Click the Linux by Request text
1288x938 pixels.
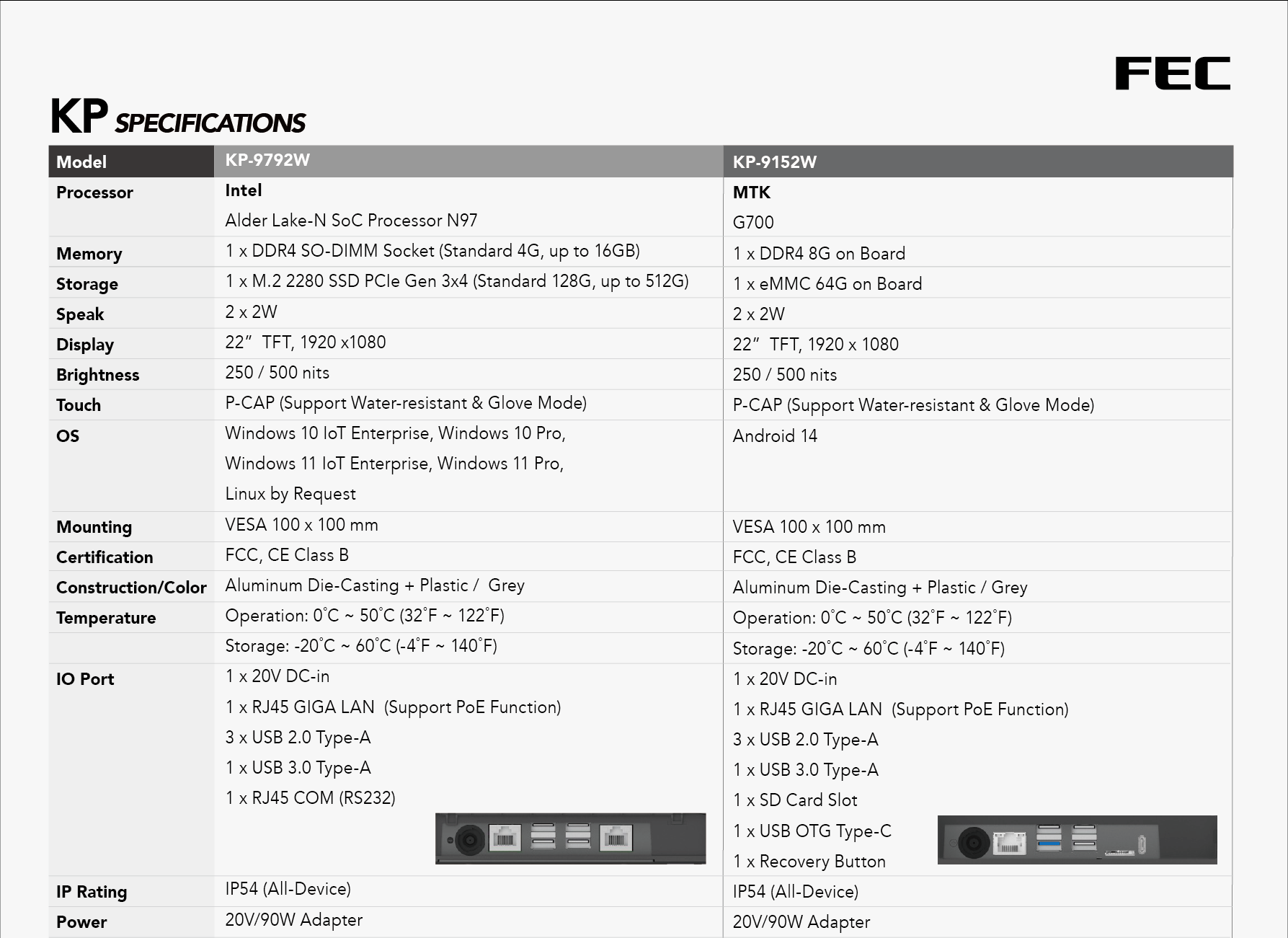click(290, 494)
